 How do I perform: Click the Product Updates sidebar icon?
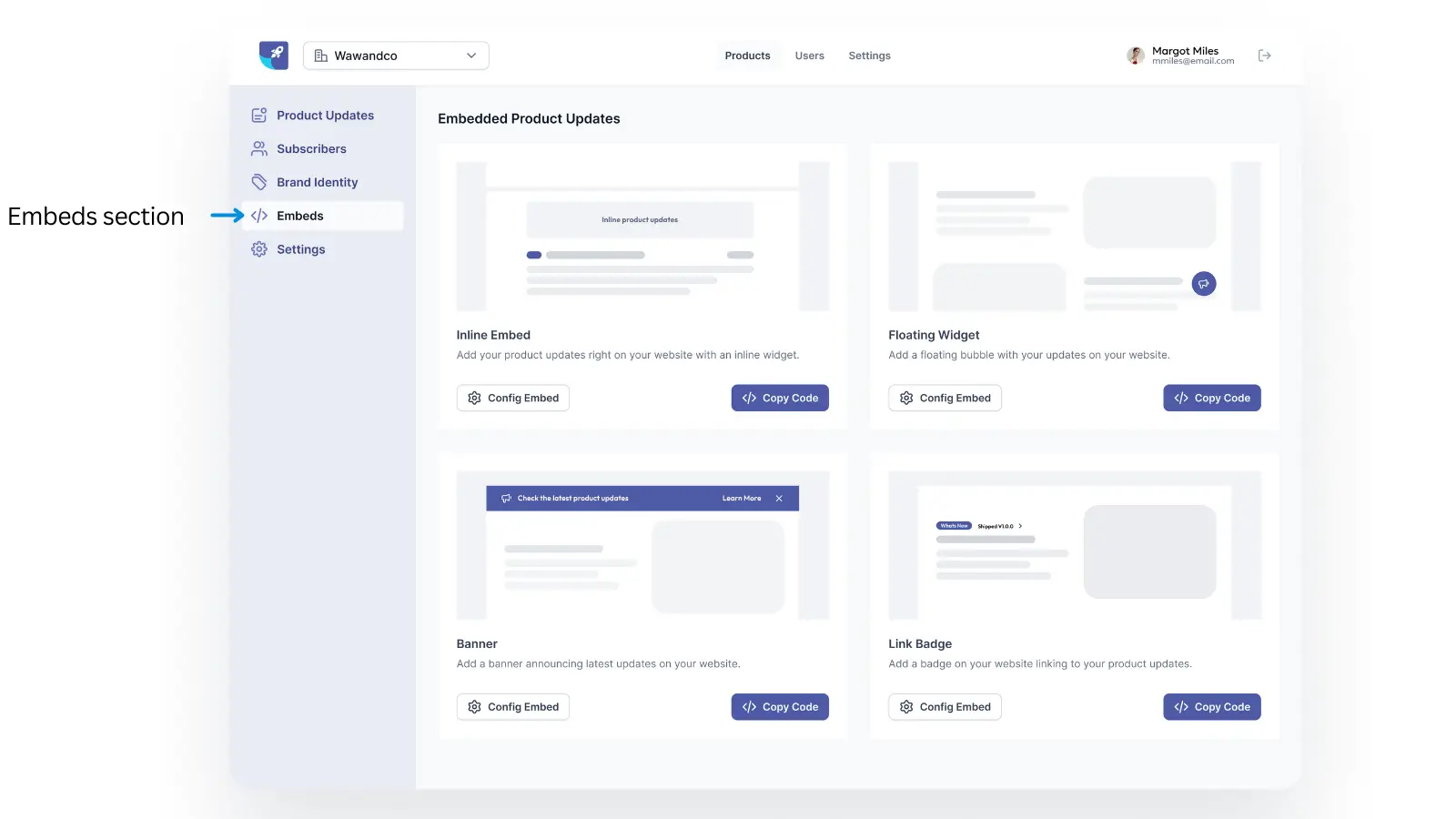(259, 116)
